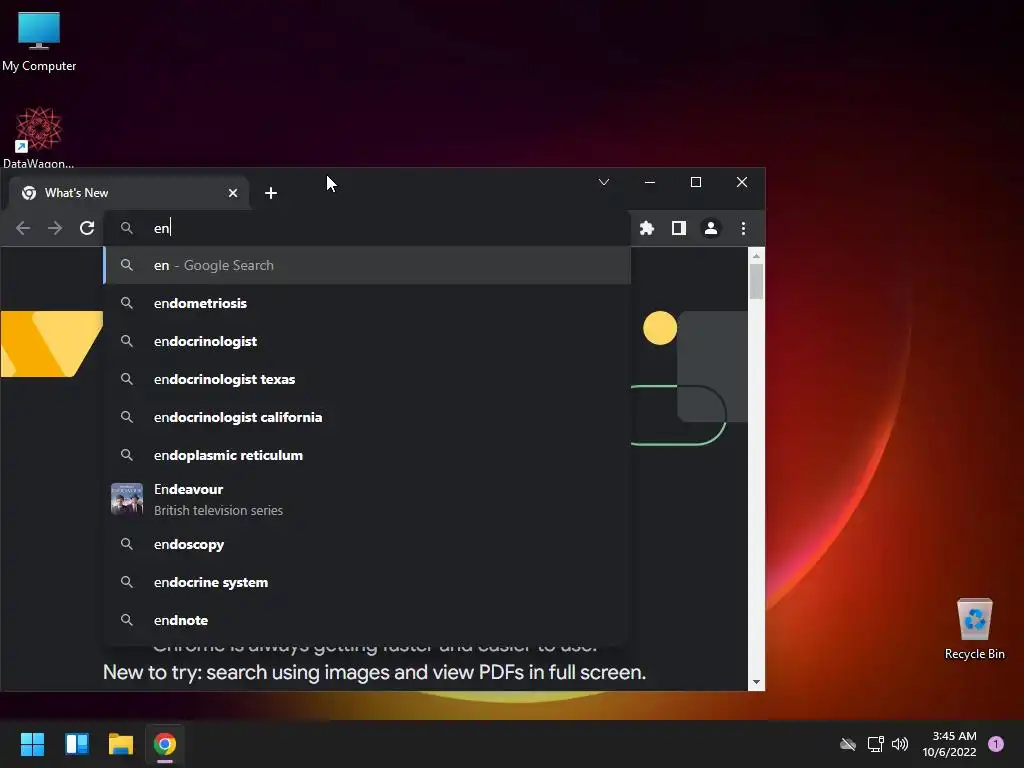
Task: Select the Recycle Bin desktop icon
Action: pos(974,629)
